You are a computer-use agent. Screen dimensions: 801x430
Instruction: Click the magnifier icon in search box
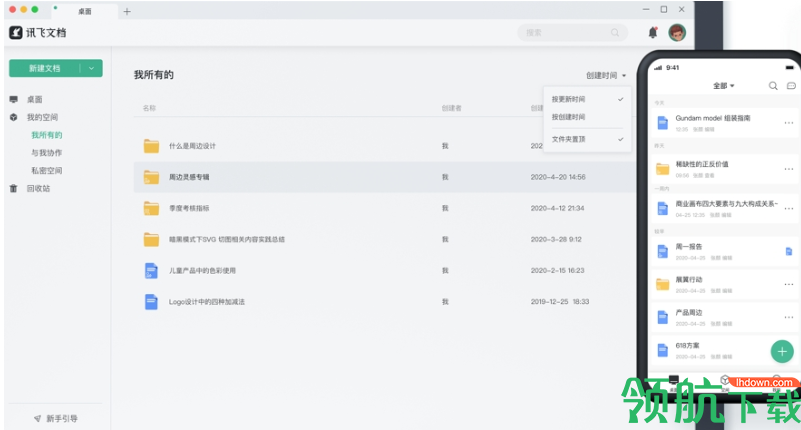pyautogui.click(x=615, y=33)
